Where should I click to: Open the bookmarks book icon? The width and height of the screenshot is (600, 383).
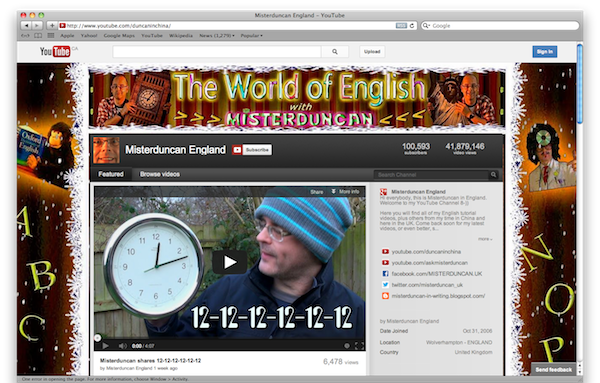point(38,36)
